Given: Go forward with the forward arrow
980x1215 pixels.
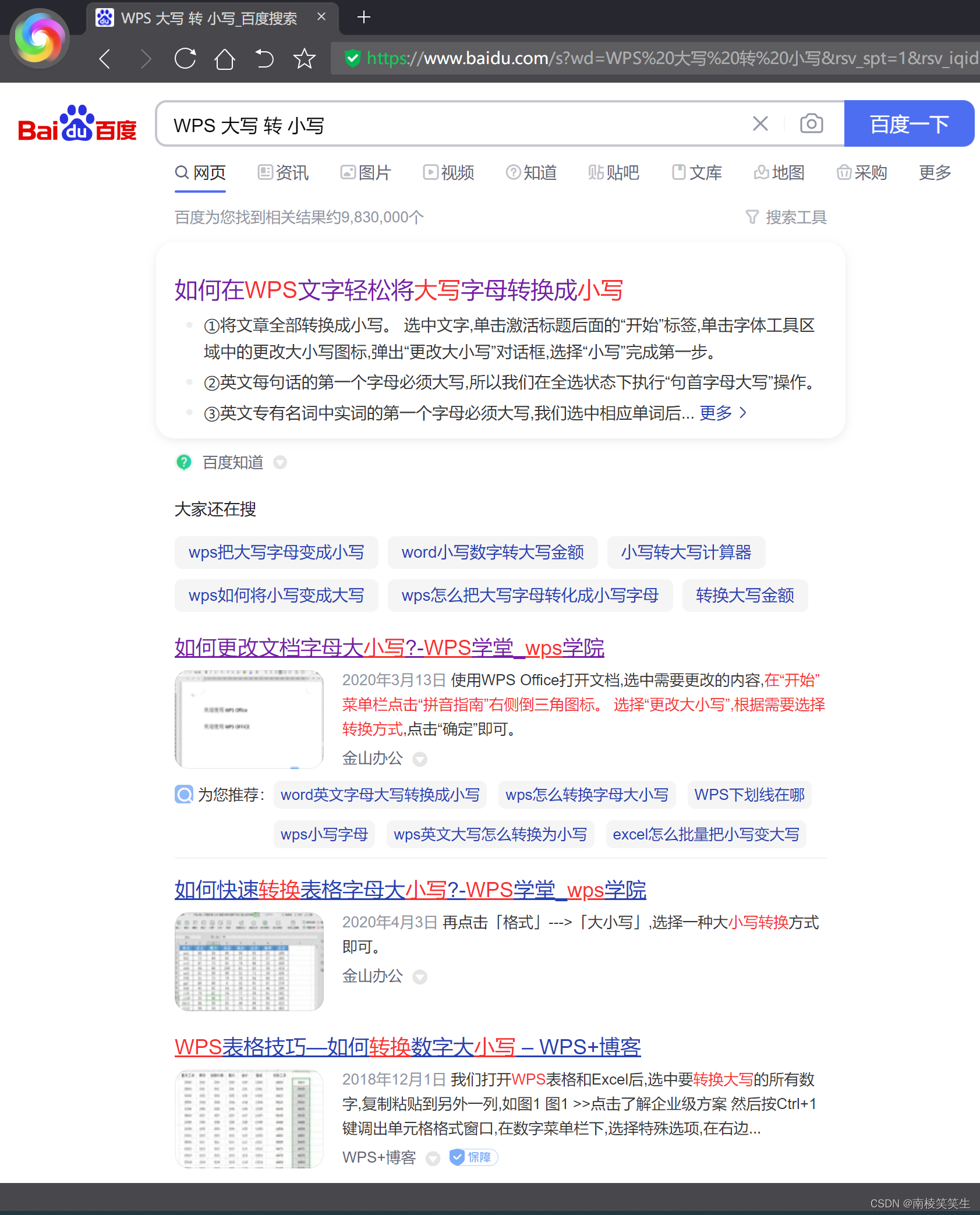Looking at the screenshot, I should click(146, 58).
